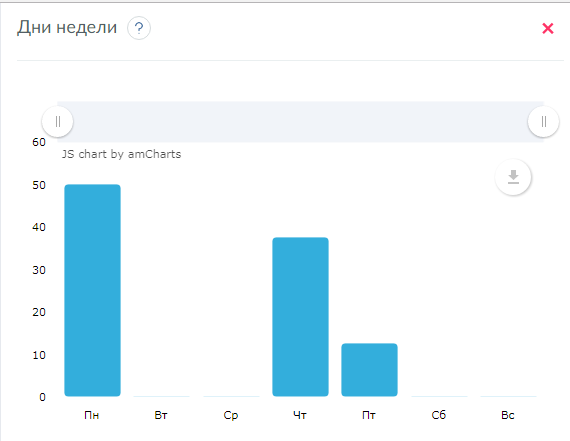570x441 pixels.
Task: Close the Дни недели panel
Action: pos(548,28)
